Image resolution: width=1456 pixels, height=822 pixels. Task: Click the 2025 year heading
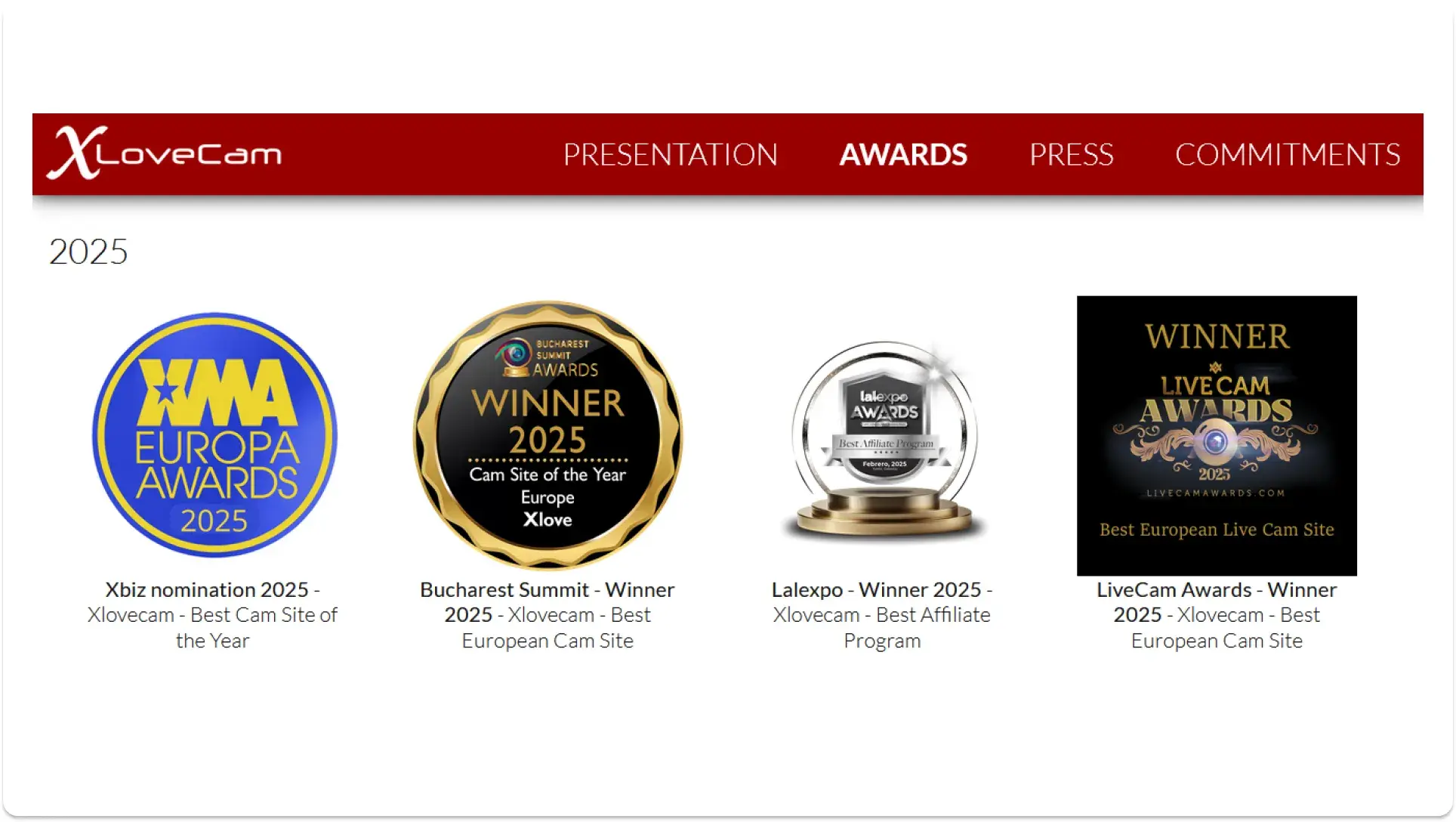coord(88,252)
